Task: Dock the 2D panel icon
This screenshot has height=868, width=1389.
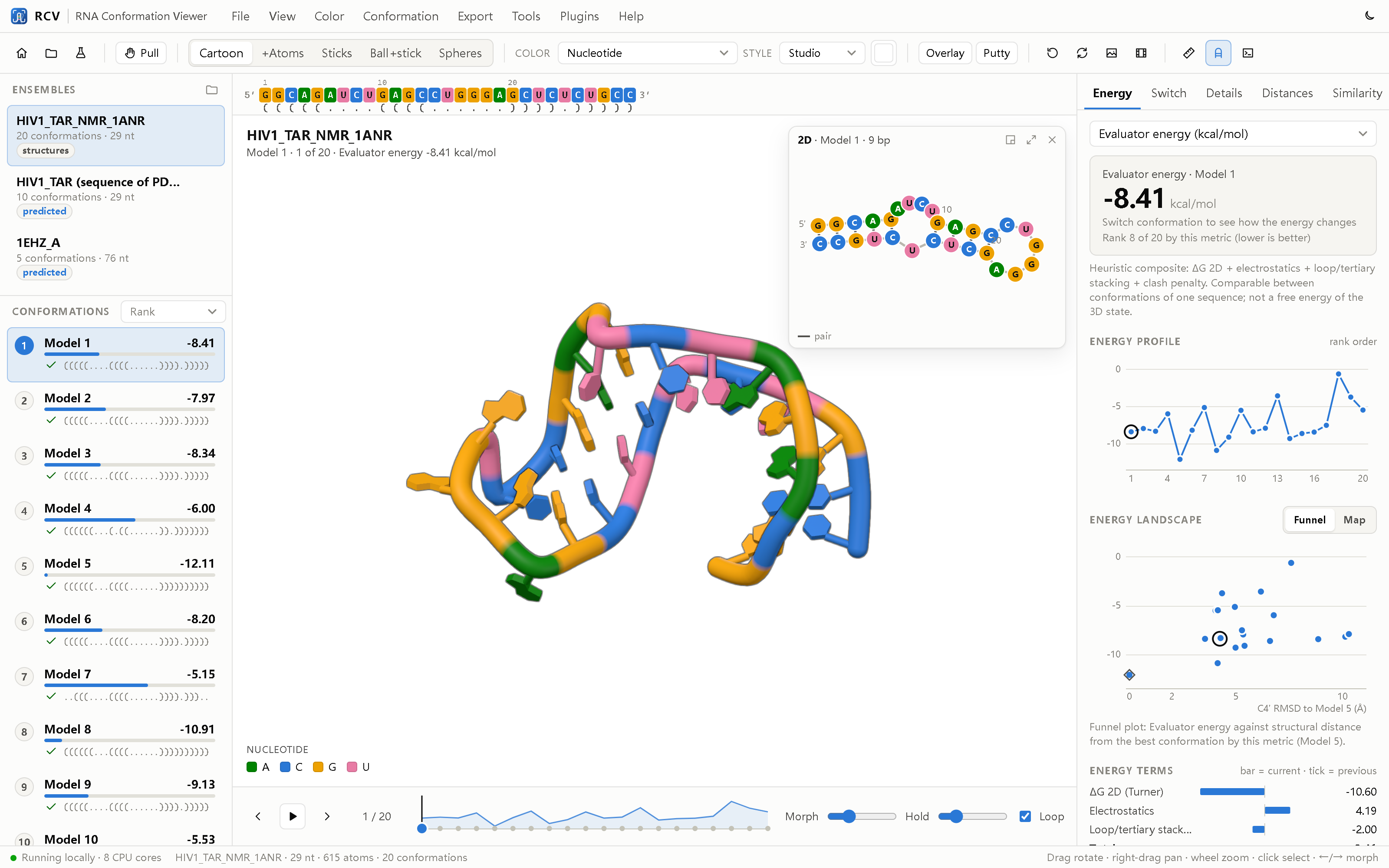Action: [1010, 140]
